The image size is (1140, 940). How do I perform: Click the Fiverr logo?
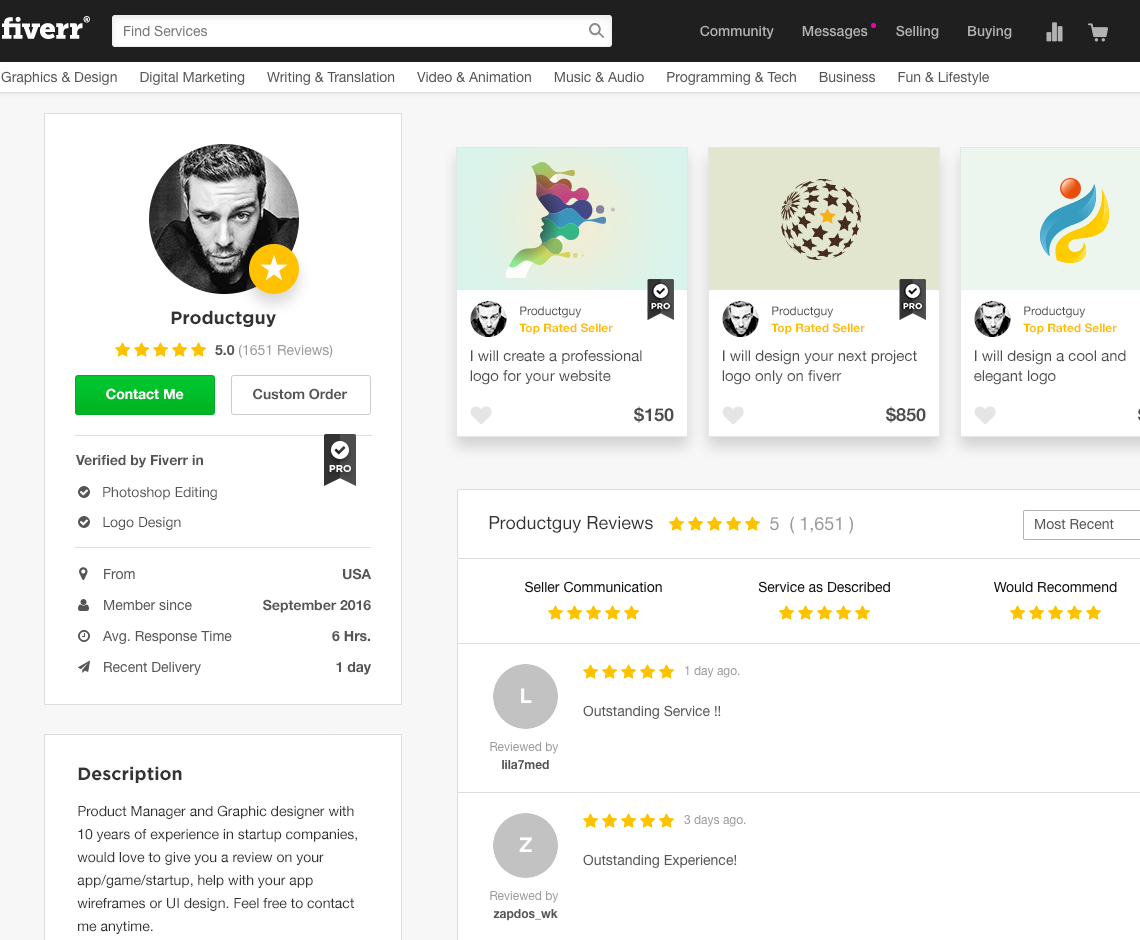click(45, 29)
